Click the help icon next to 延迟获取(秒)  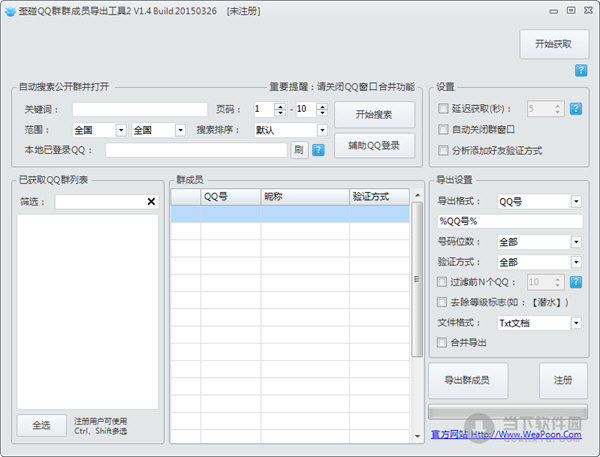[x=576, y=109]
